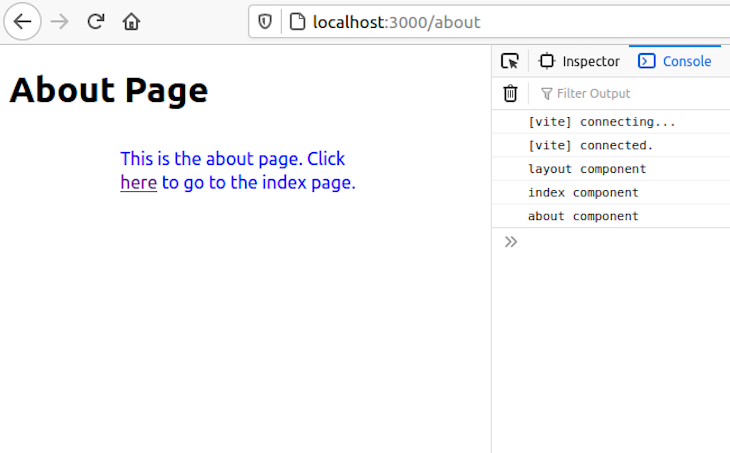The height and width of the screenshot is (453, 730).
Task: Activate the DevTools element picker
Action: pyautogui.click(x=510, y=61)
